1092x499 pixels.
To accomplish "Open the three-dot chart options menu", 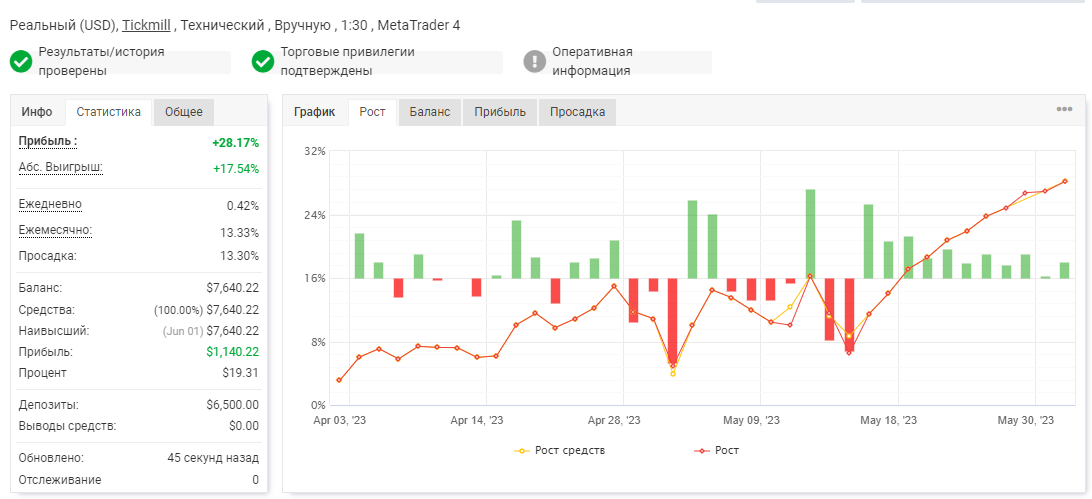I will click(1064, 109).
